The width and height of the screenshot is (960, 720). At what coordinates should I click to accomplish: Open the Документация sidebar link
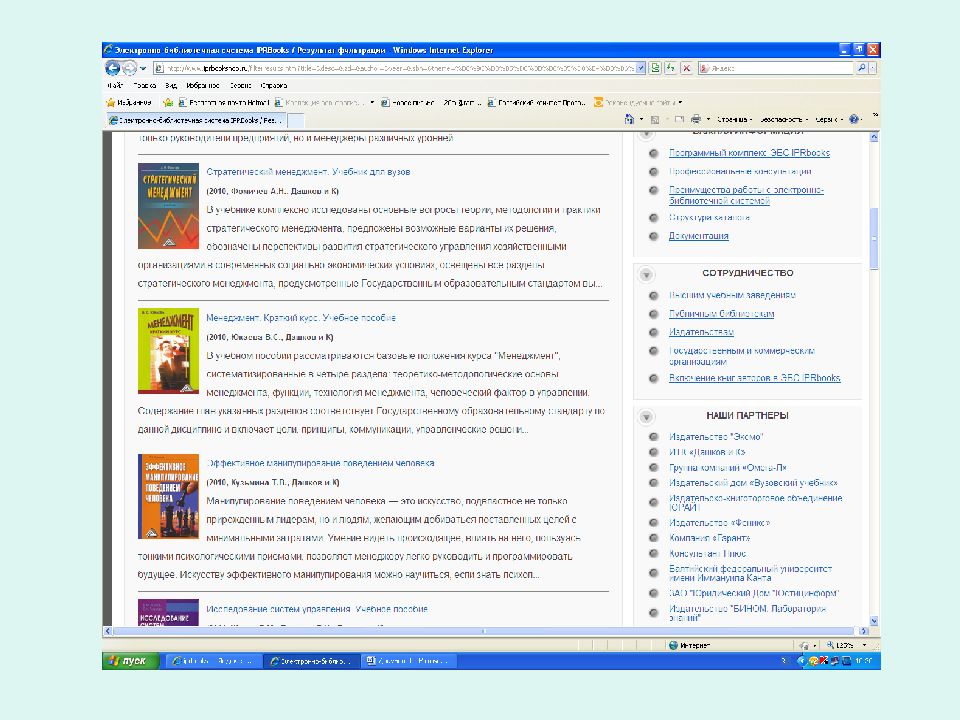699,236
